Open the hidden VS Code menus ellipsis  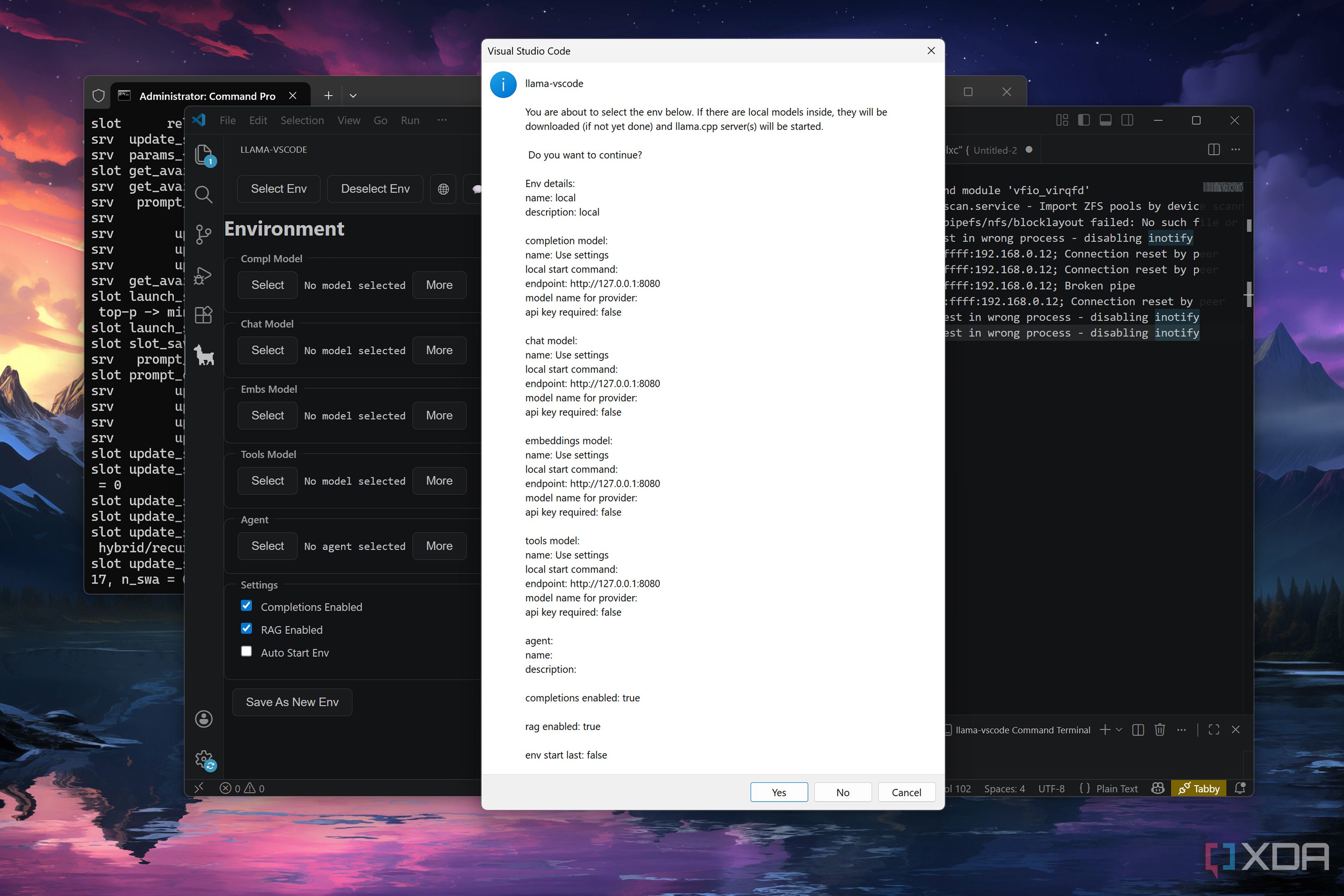(442, 120)
